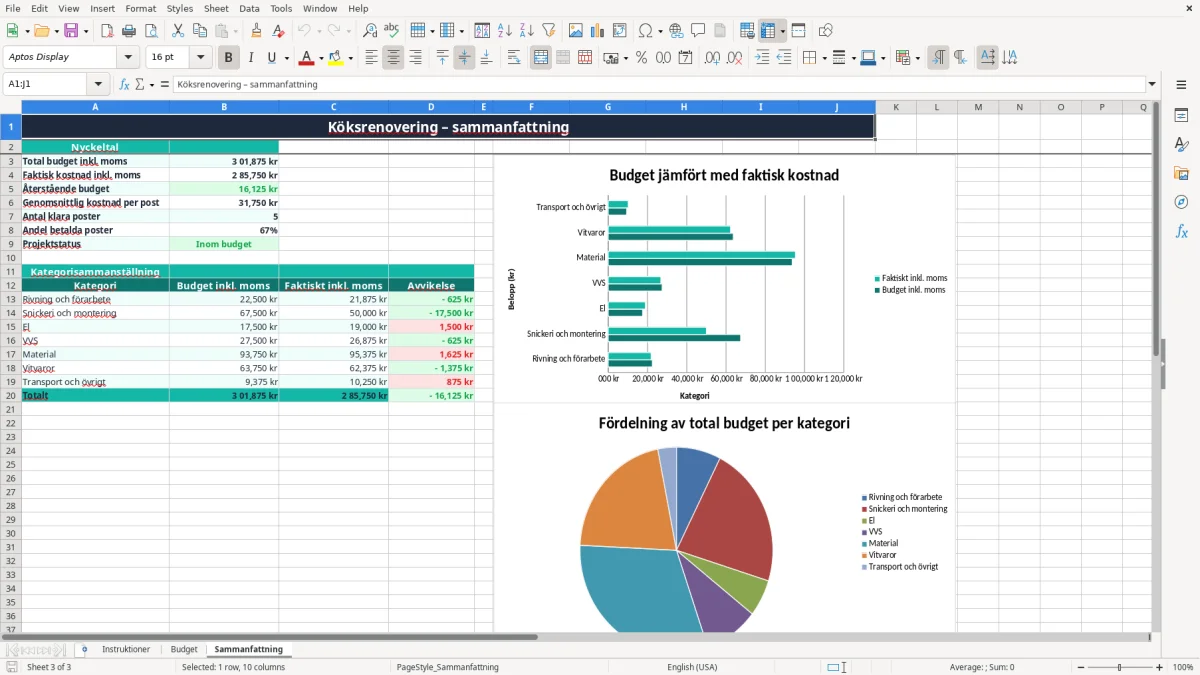Open the Border Style dropdown arrow

[853, 58]
